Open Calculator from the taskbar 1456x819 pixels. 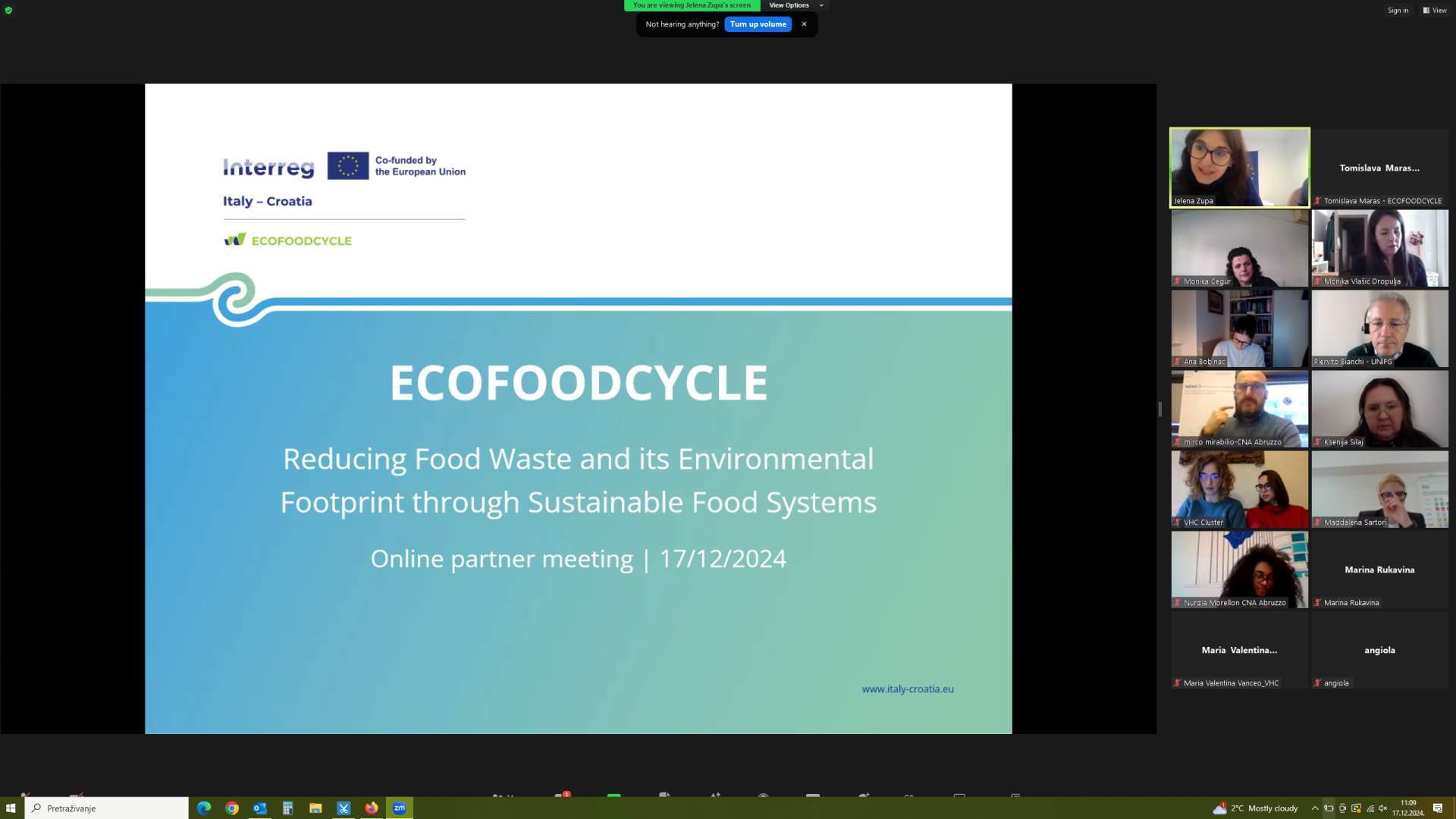tap(287, 808)
